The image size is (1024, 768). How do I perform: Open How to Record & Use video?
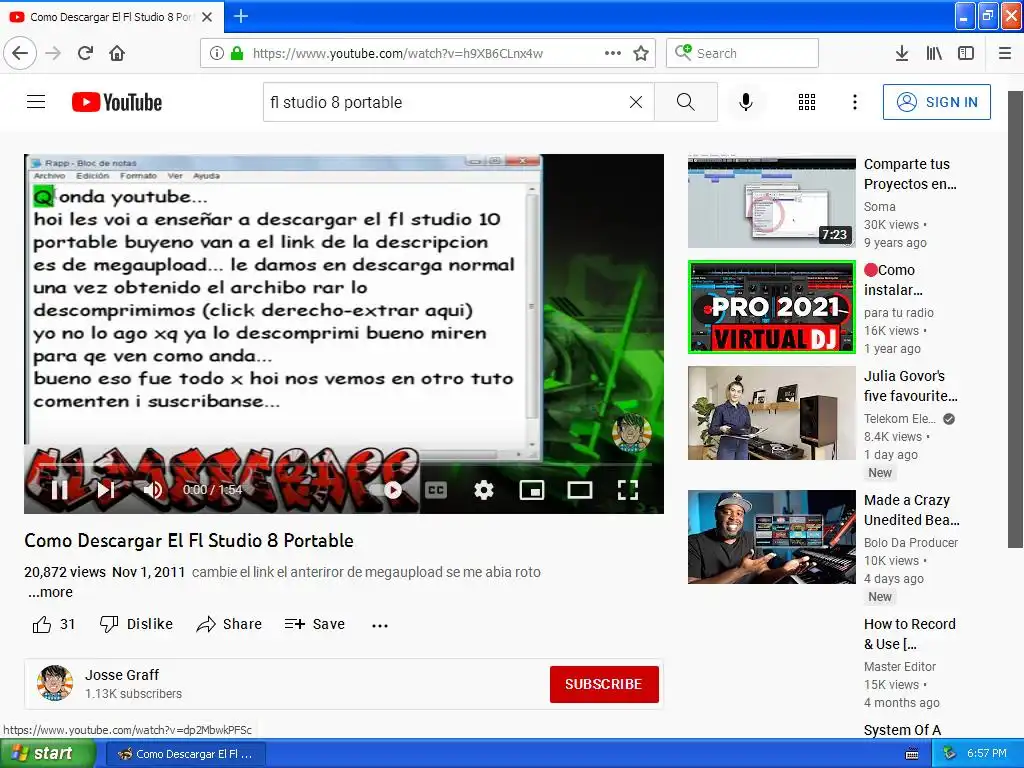909,634
